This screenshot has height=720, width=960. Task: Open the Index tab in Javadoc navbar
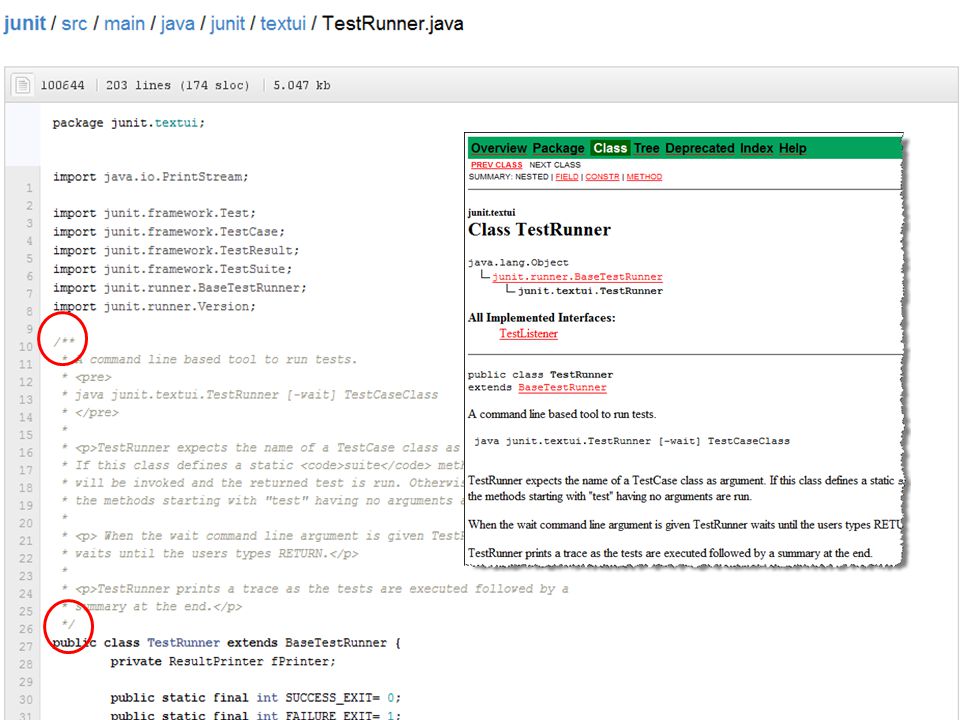coord(757,148)
